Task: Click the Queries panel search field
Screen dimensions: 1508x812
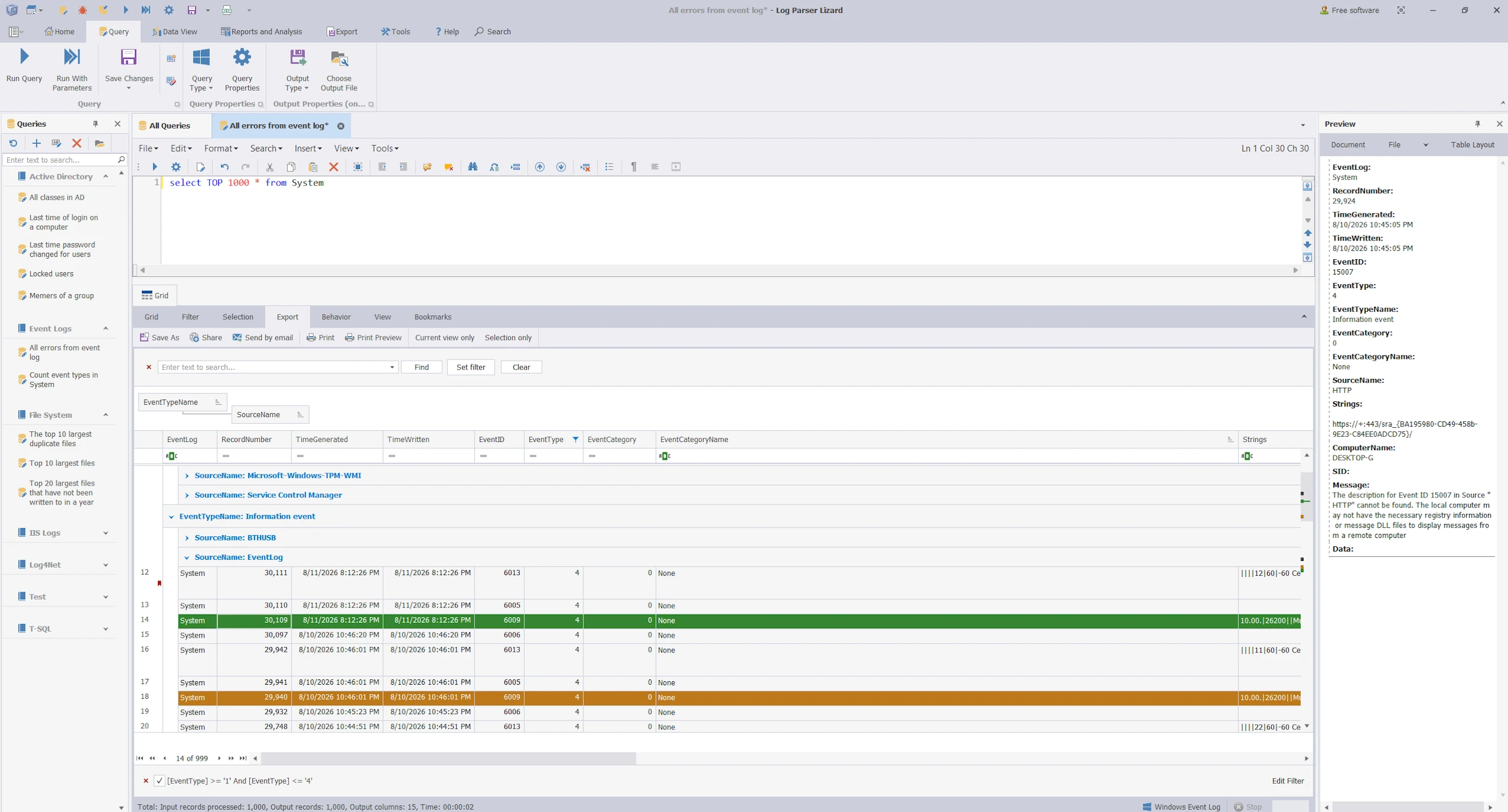Action: pyautogui.click(x=60, y=160)
